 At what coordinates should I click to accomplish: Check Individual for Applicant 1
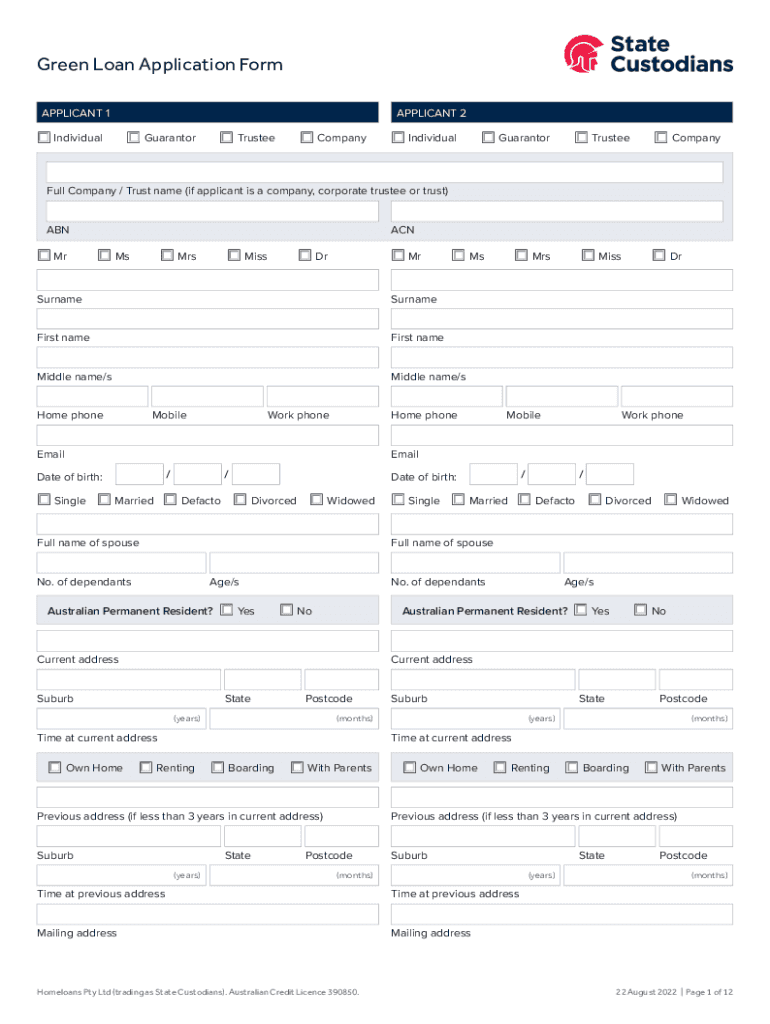(x=44, y=138)
